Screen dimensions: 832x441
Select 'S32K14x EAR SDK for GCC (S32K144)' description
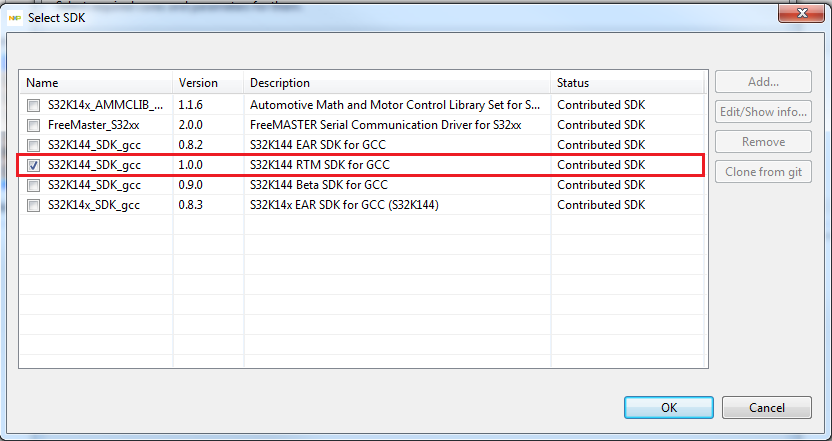pos(344,205)
